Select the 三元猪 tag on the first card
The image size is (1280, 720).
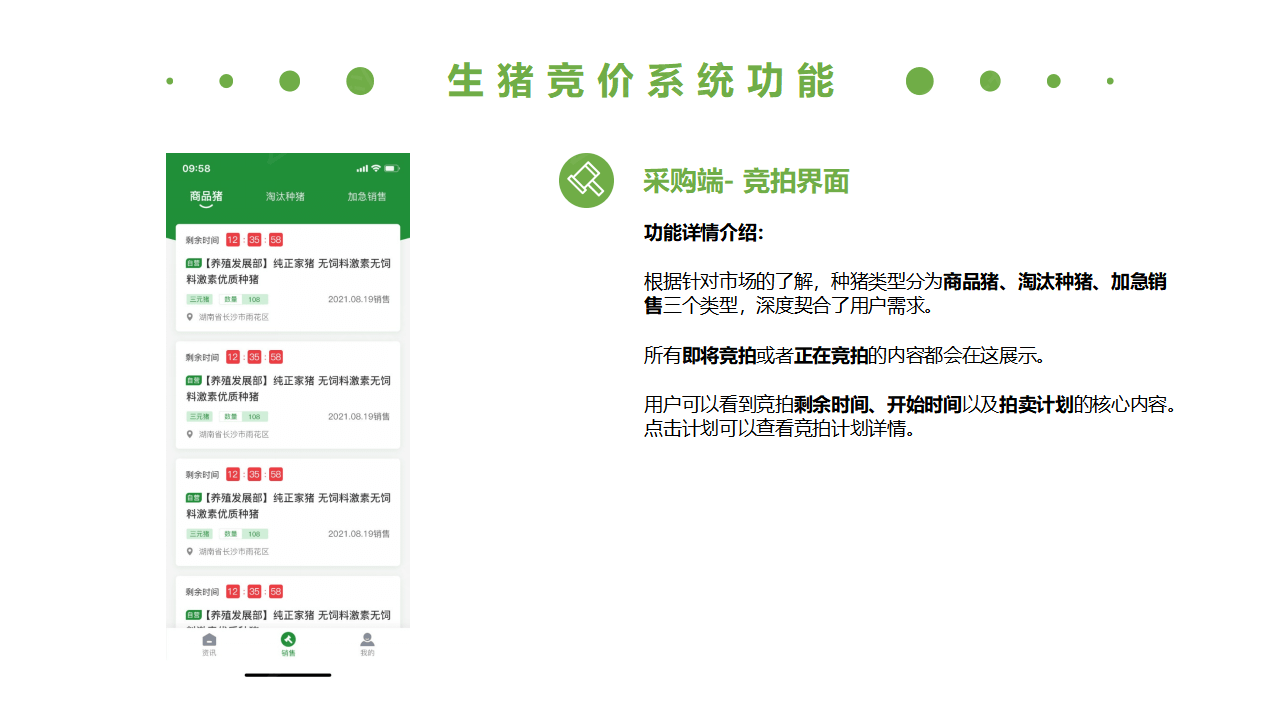pos(199,299)
